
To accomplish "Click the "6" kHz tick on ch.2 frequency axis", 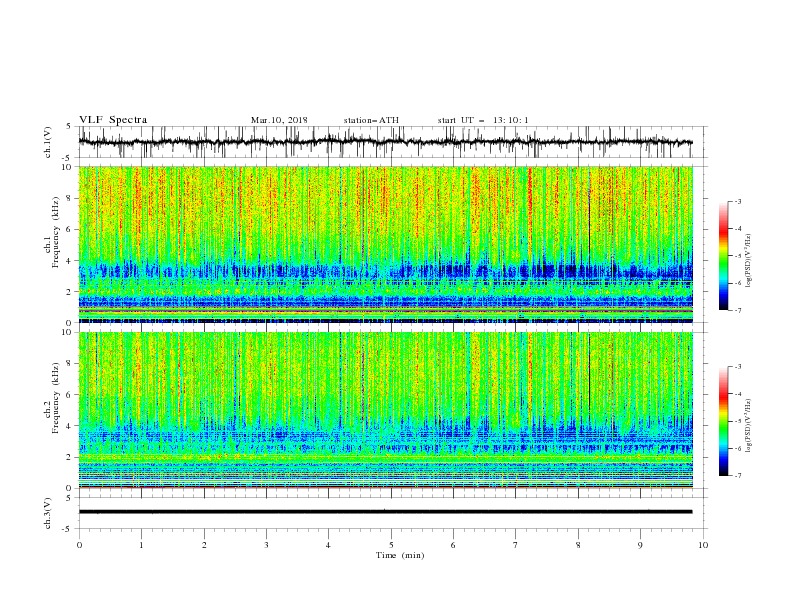I will (70, 395).
